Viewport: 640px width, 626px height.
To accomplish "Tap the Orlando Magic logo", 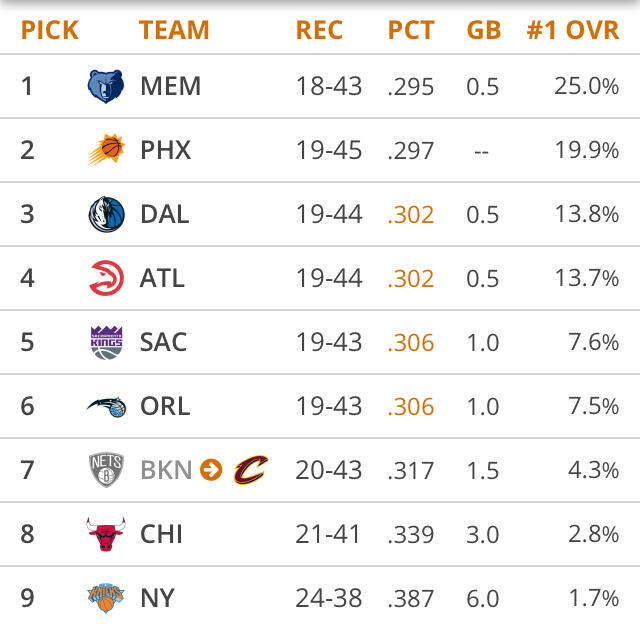I will click(x=105, y=406).
